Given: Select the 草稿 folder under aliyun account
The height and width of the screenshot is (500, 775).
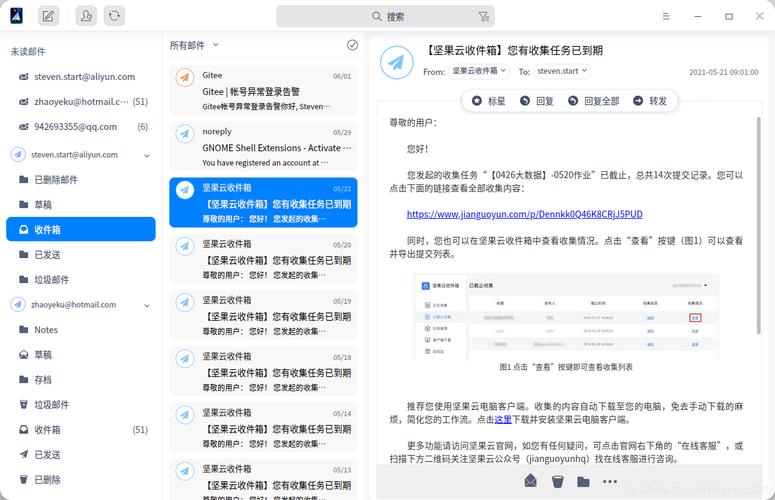Looking at the screenshot, I should (x=43, y=205).
